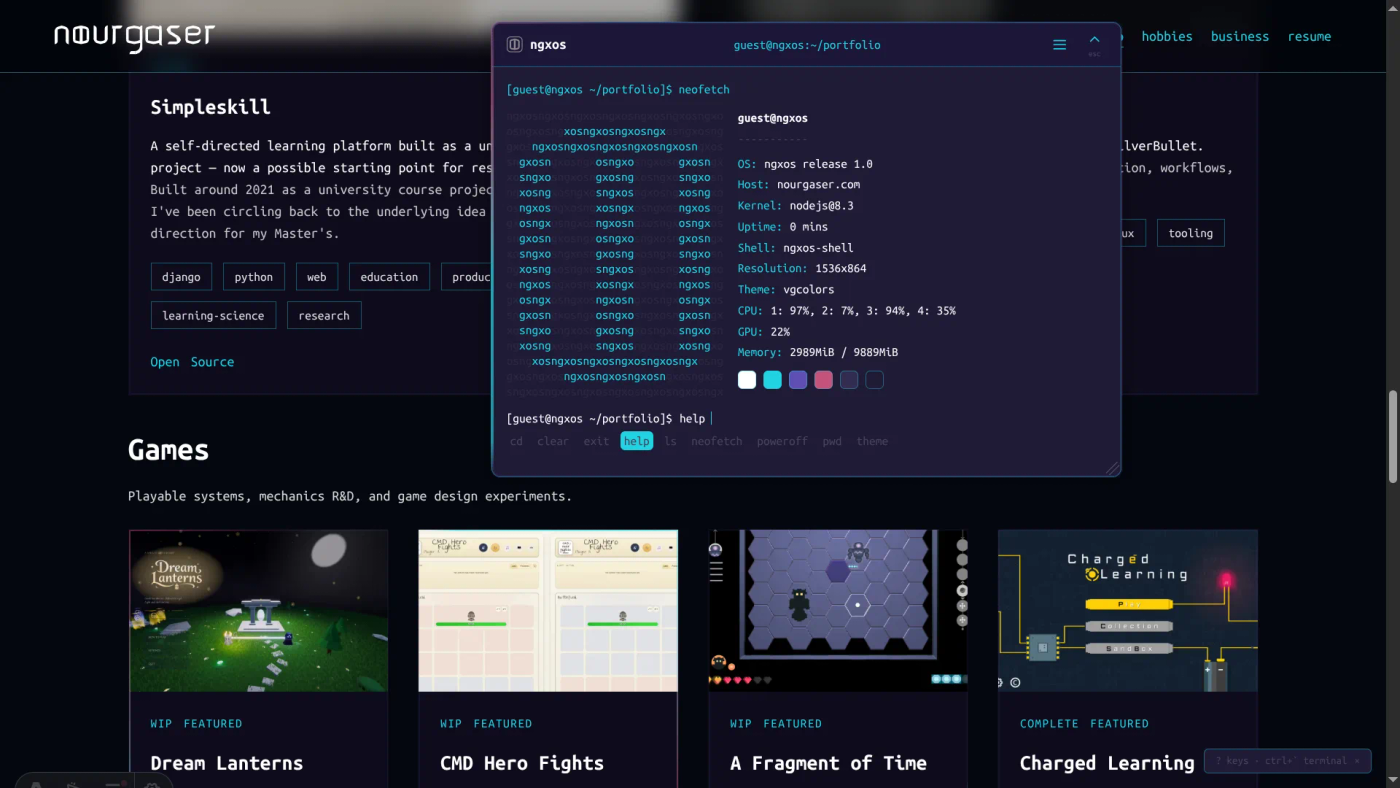The image size is (1400, 788).
Task: Click the cyan neofetch color swatch
Action: (772, 380)
